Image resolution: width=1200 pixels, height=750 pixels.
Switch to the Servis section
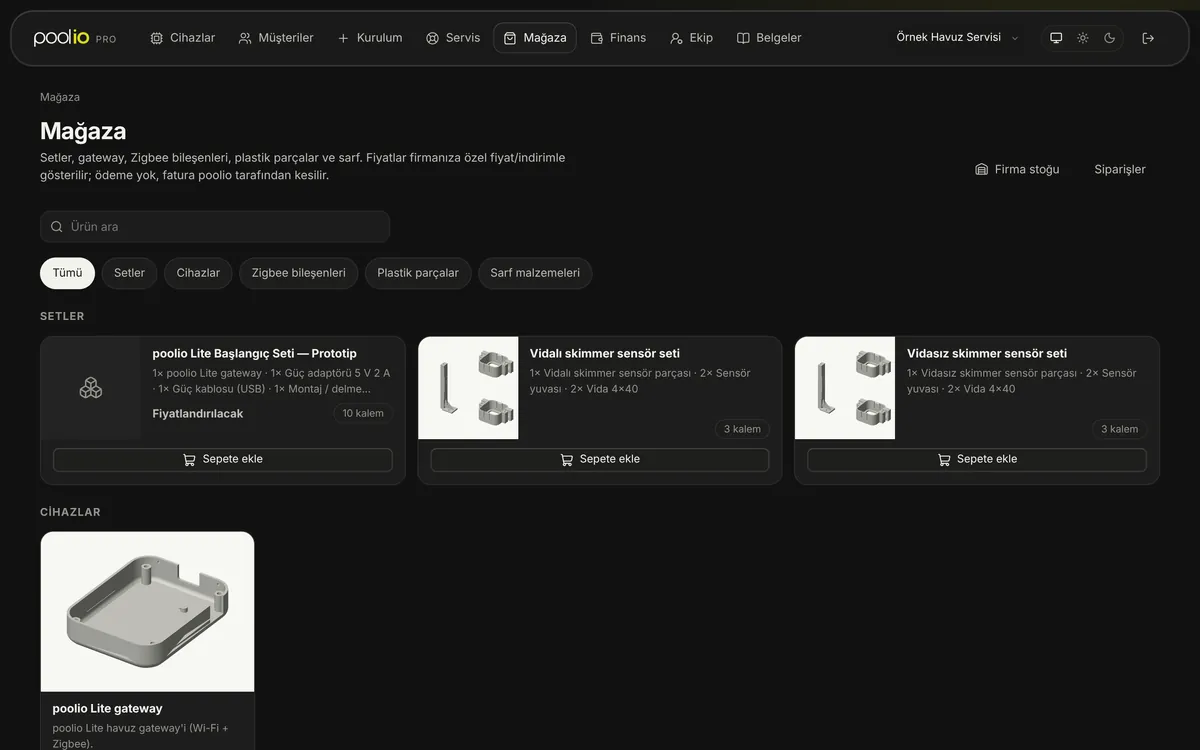point(453,38)
